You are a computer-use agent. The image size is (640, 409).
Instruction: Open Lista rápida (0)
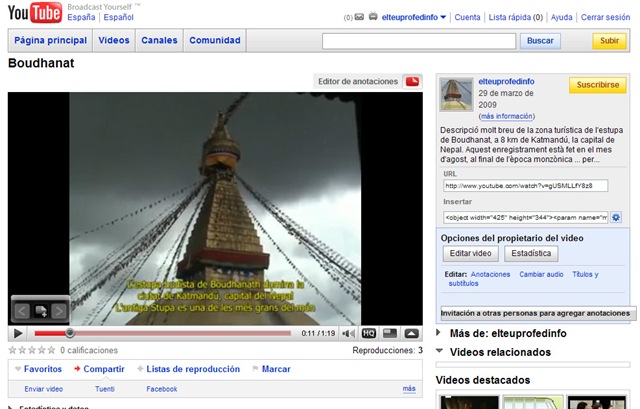[516, 17]
